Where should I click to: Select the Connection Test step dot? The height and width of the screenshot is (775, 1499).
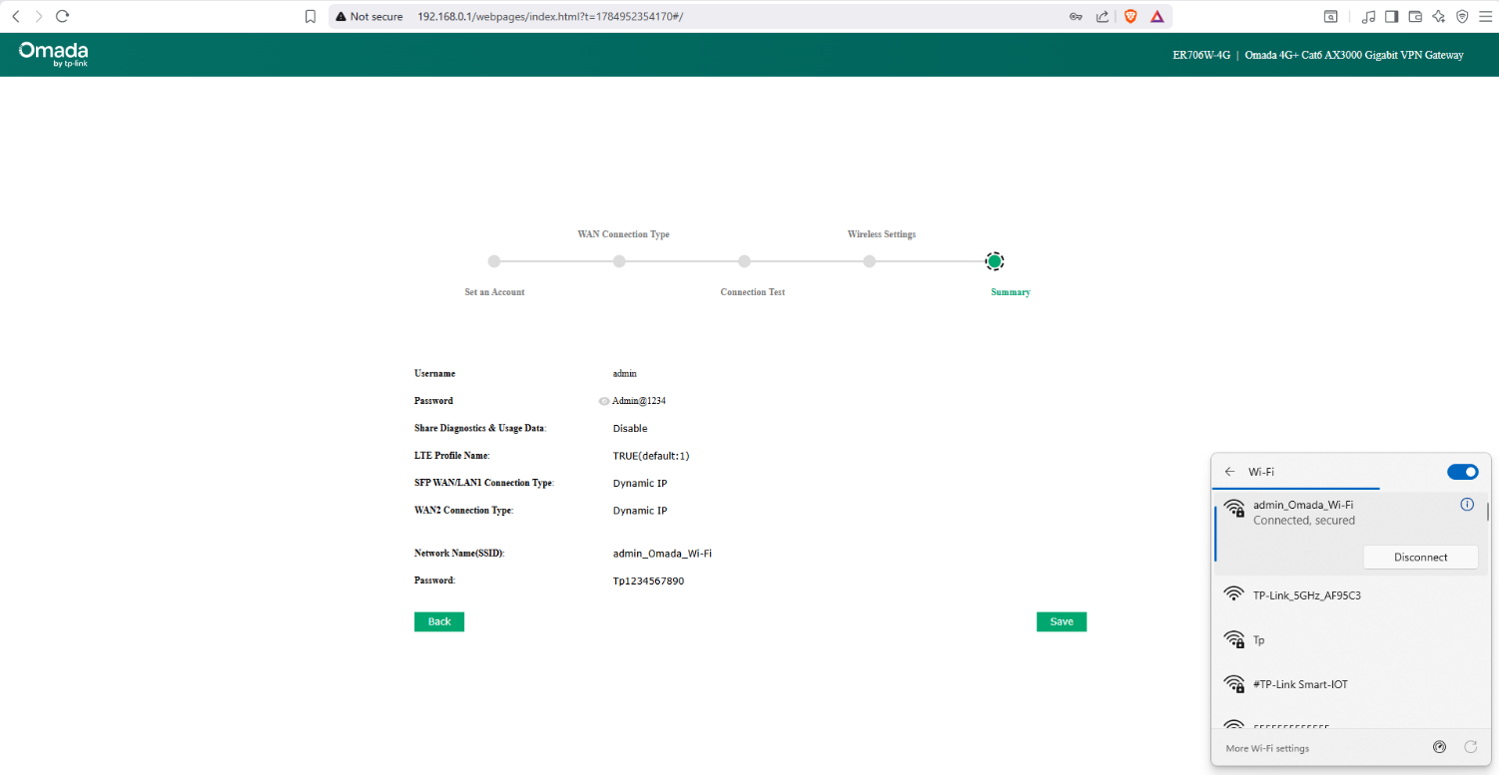[x=744, y=261]
